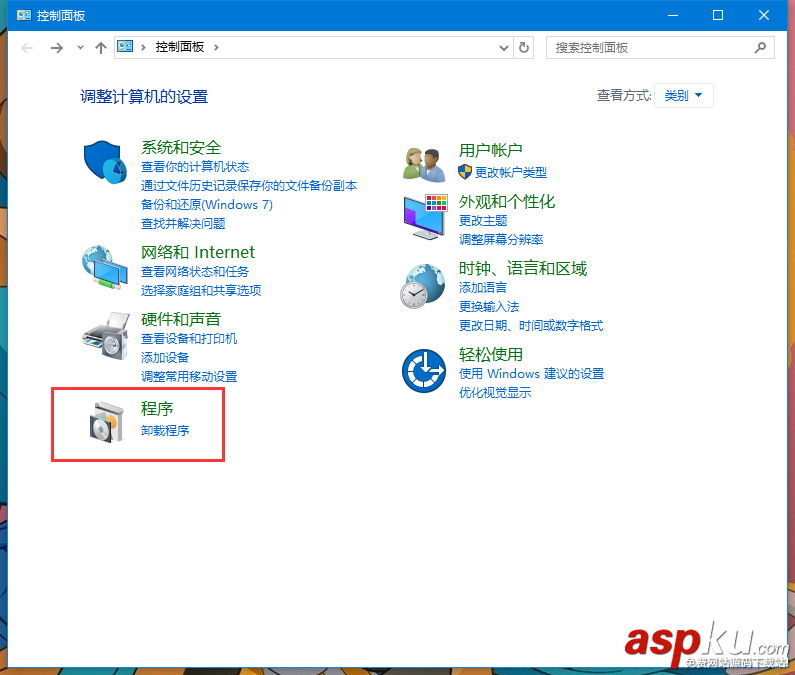Click the 查找并解决问题 link
This screenshot has width=795, height=675.
[183, 224]
